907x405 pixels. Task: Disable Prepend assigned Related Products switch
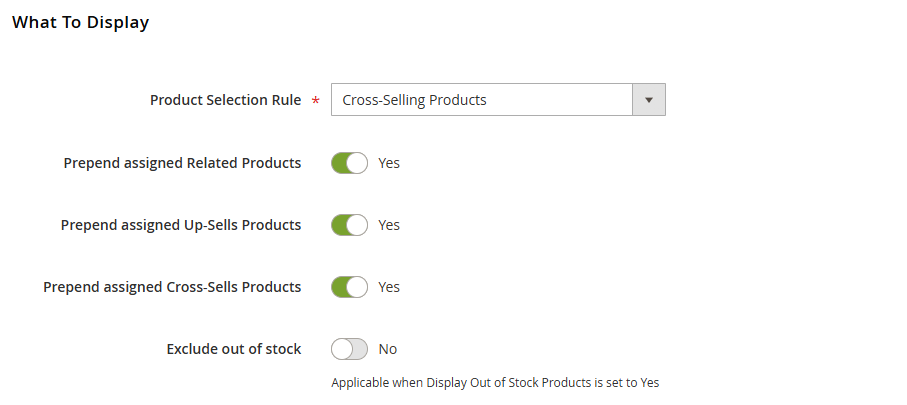click(x=349, y=163)
